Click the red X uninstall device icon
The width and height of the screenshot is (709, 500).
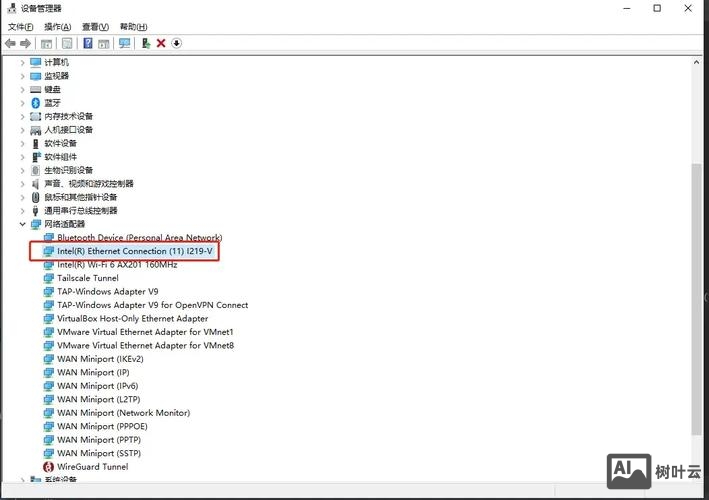[x=161, y=43]
